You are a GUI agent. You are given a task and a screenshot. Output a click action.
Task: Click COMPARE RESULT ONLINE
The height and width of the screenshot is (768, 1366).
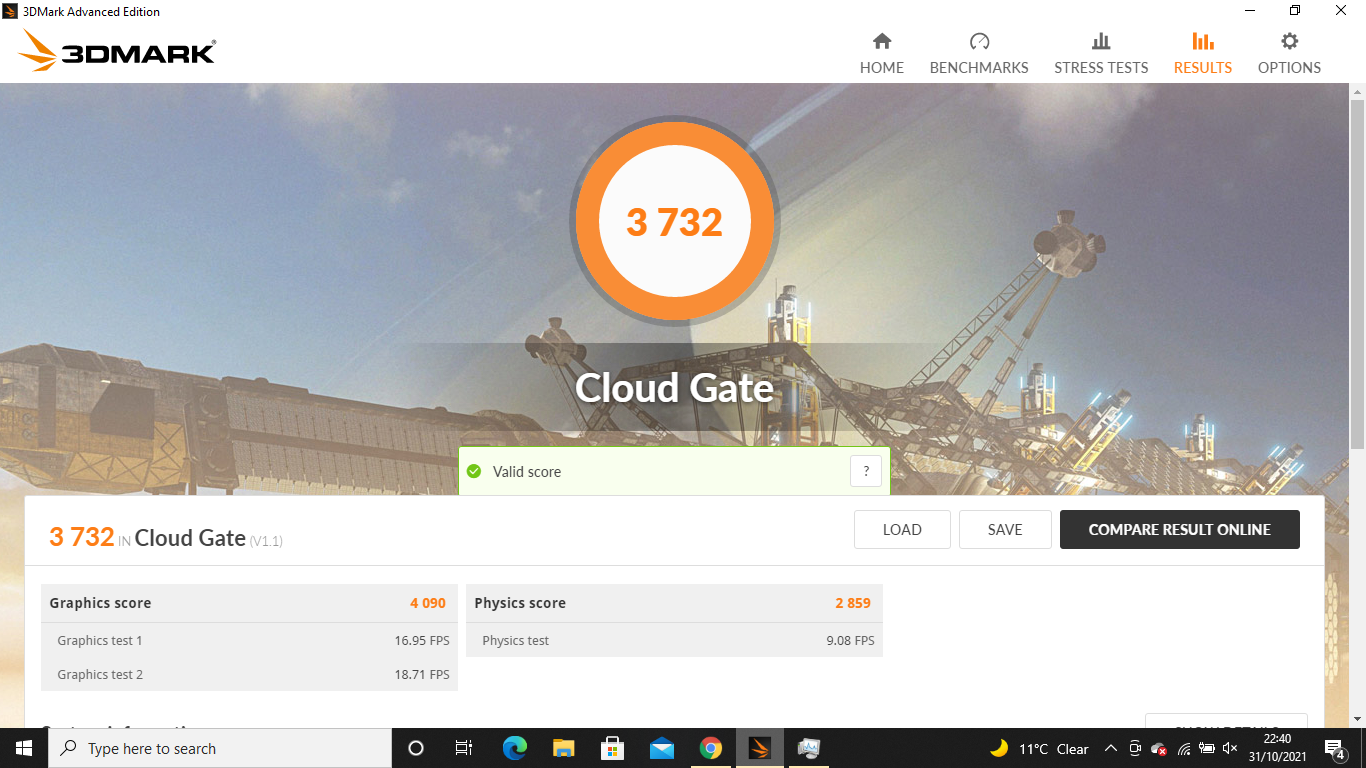[x=1180, y=530]
